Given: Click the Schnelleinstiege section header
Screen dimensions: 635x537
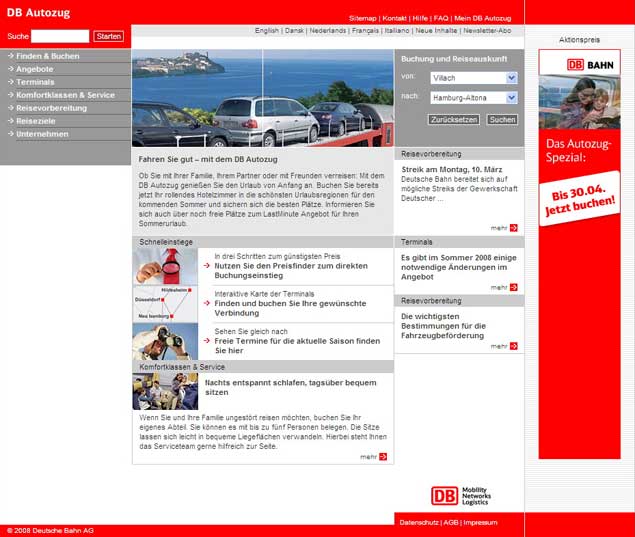Looking at the screenshot, I should tap(263, 242).
